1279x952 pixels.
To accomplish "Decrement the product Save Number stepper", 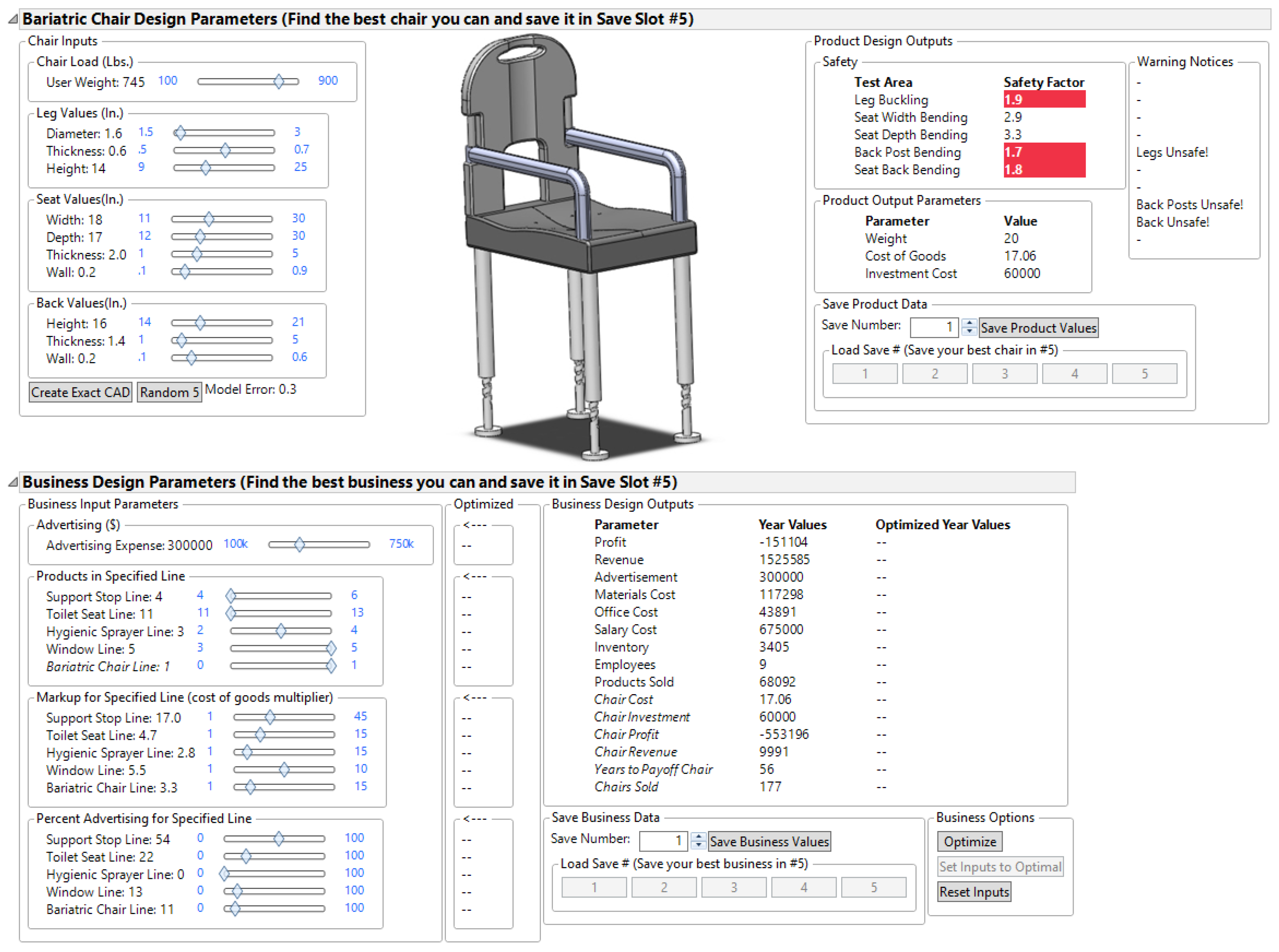I will (970, 332).
